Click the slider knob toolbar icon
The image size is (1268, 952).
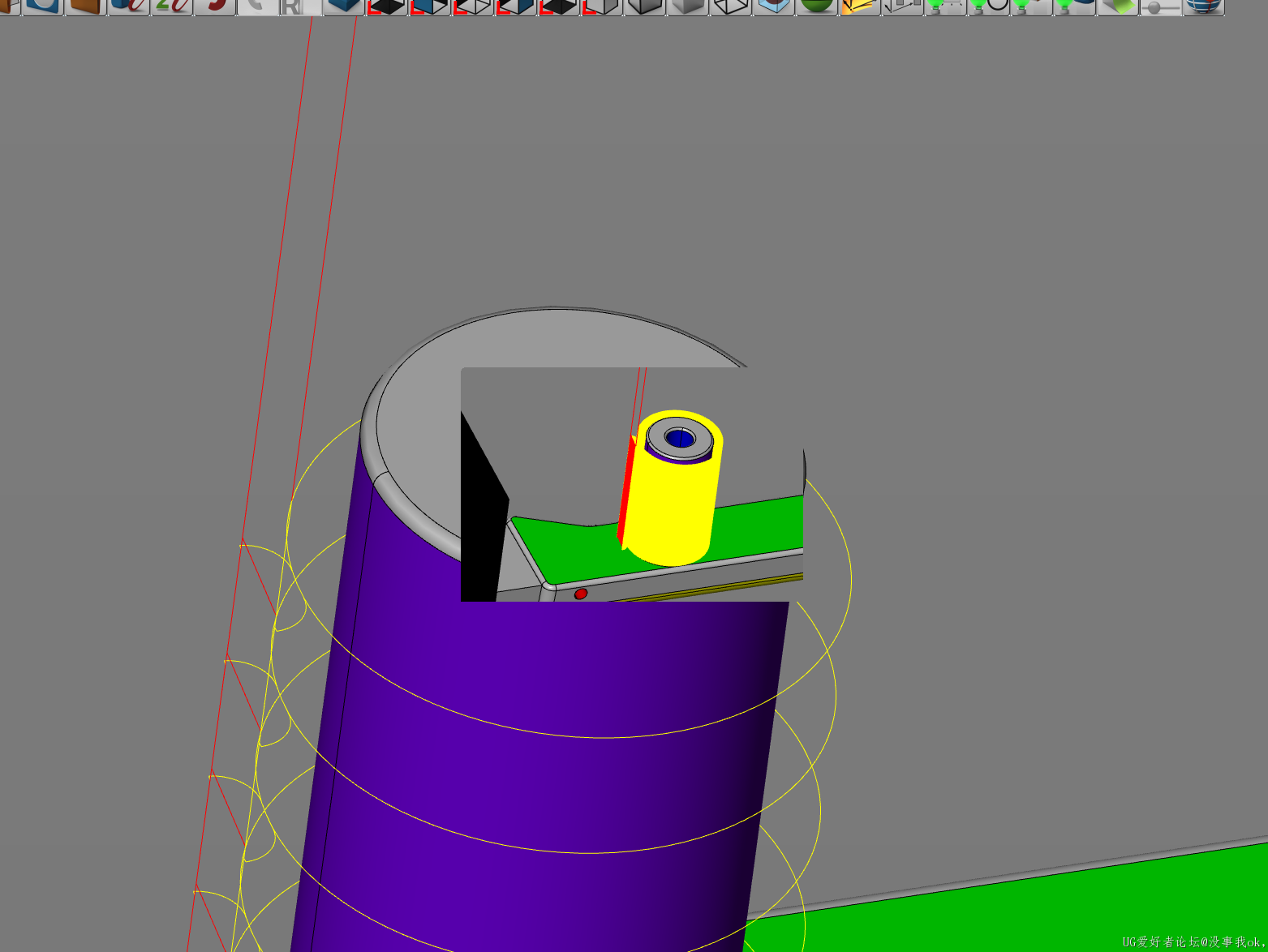click(1160, 6)
